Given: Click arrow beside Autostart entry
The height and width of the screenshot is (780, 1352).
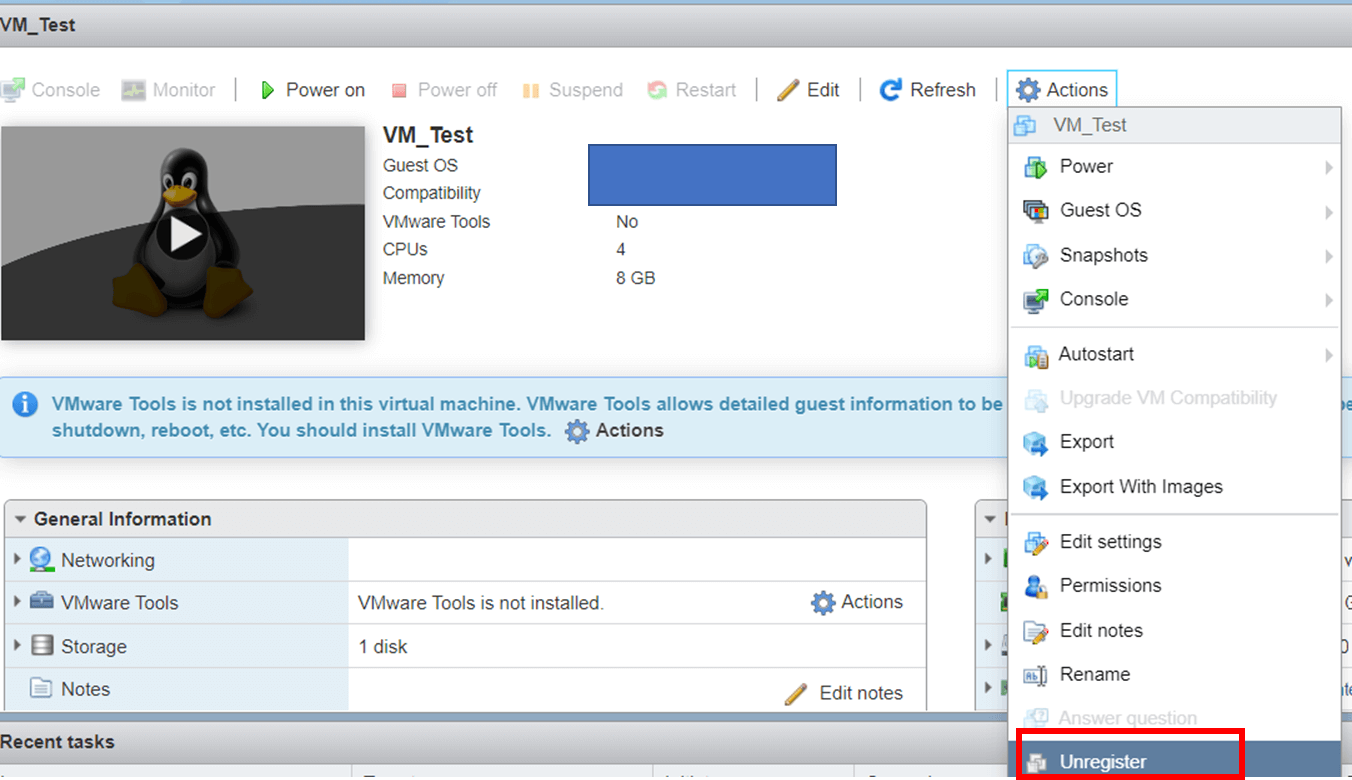Looking at the screenshot, I should 1329,355.
